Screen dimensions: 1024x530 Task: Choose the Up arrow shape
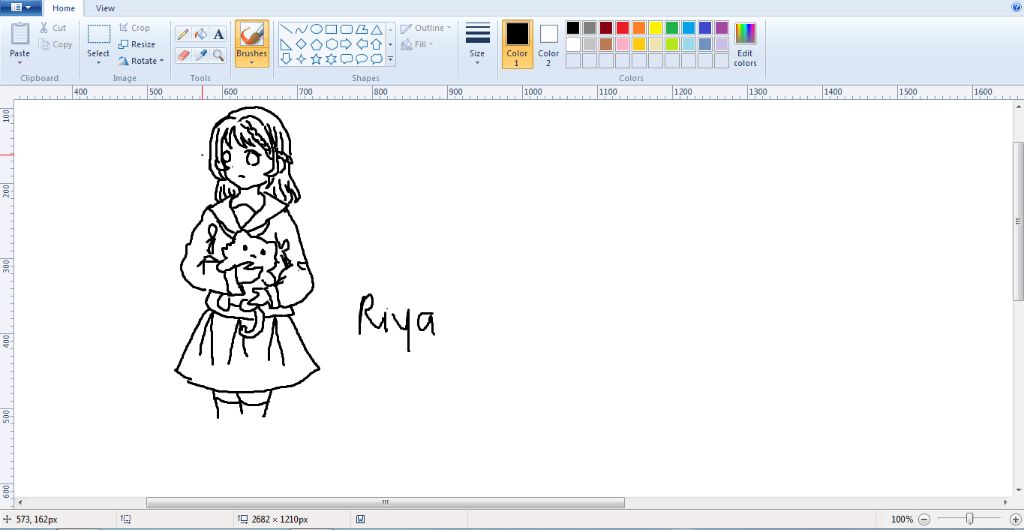[376, 44]
